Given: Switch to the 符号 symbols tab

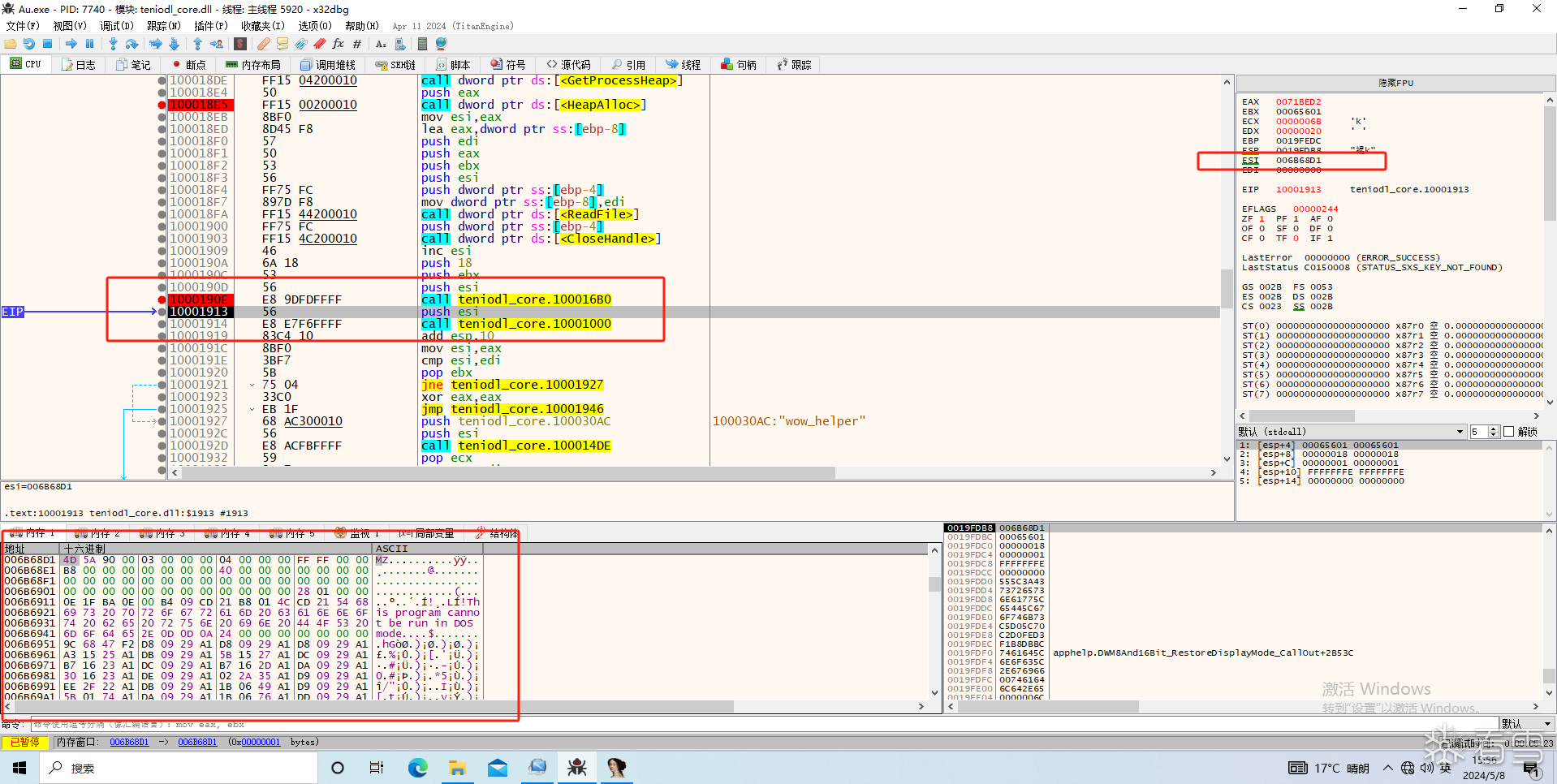Looking at the screenshot, I should coord(508,65).
